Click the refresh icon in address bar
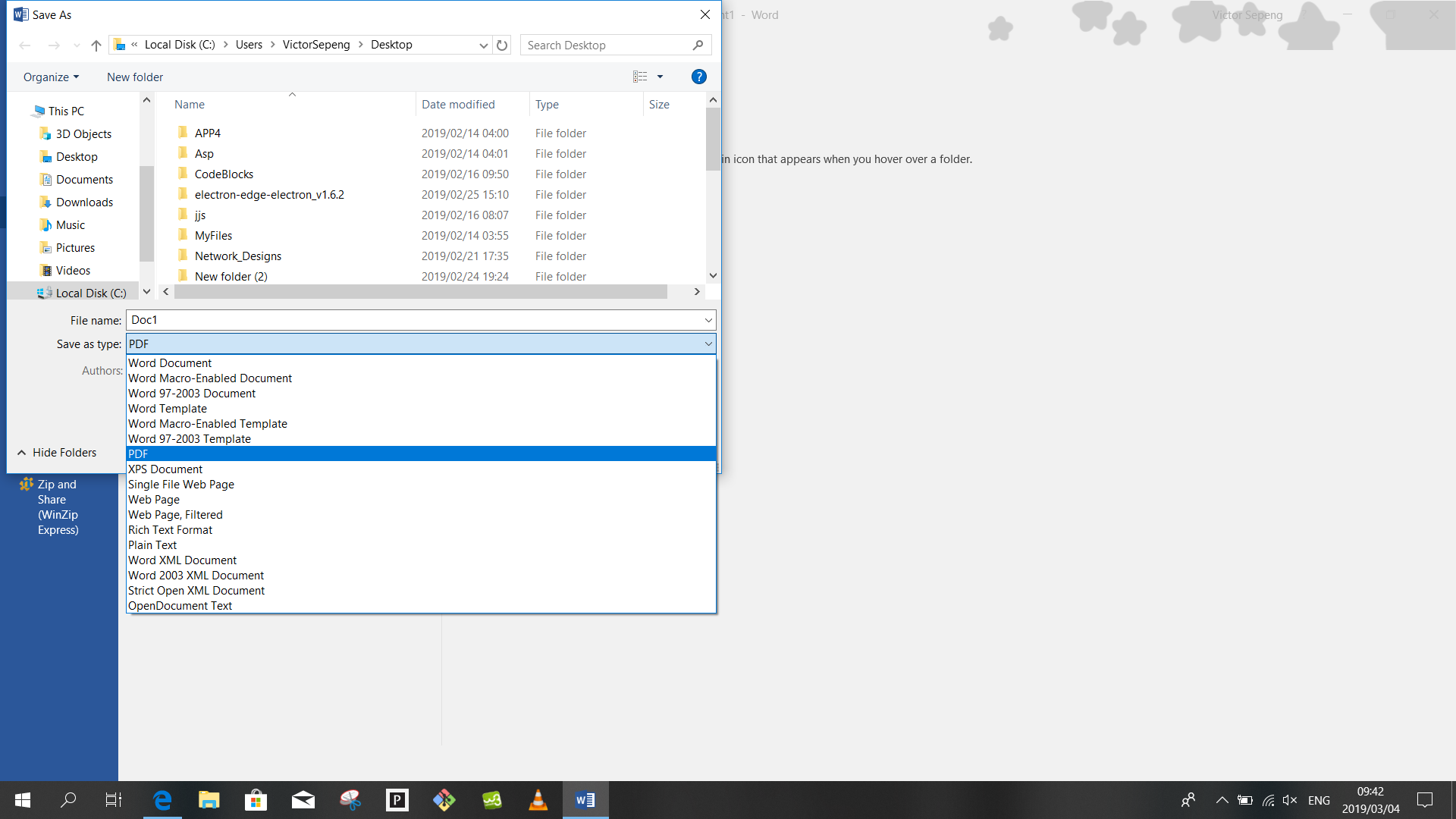 tap(502, 45)
